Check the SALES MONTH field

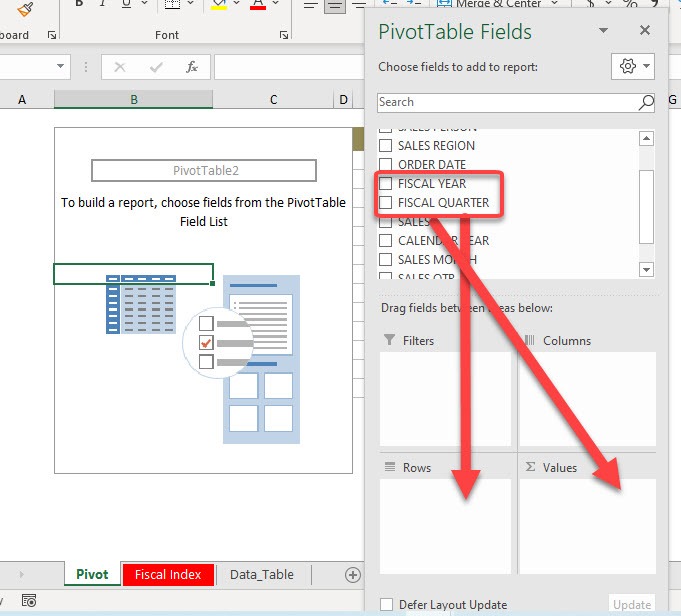click(x=386, y=259)
